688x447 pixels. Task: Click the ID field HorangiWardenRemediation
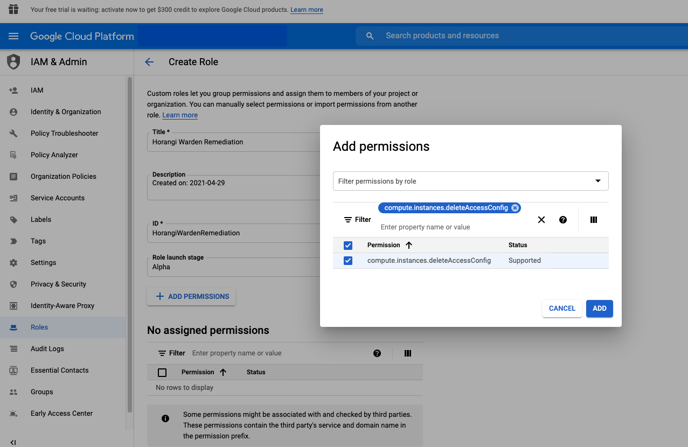pos(235,232)
